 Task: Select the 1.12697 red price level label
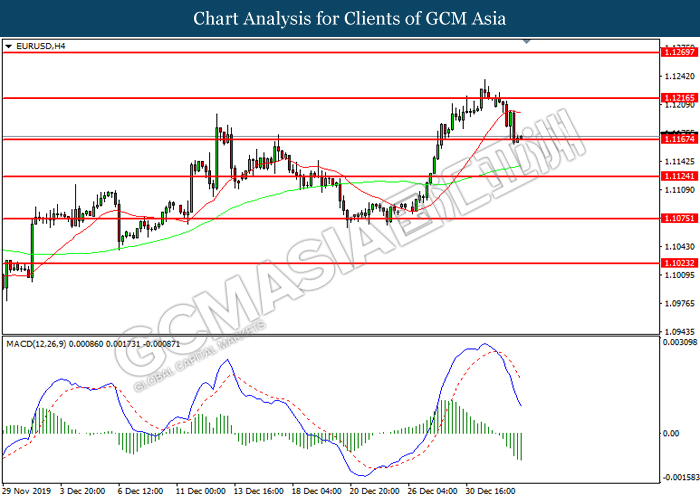click(x=679, y=52)
